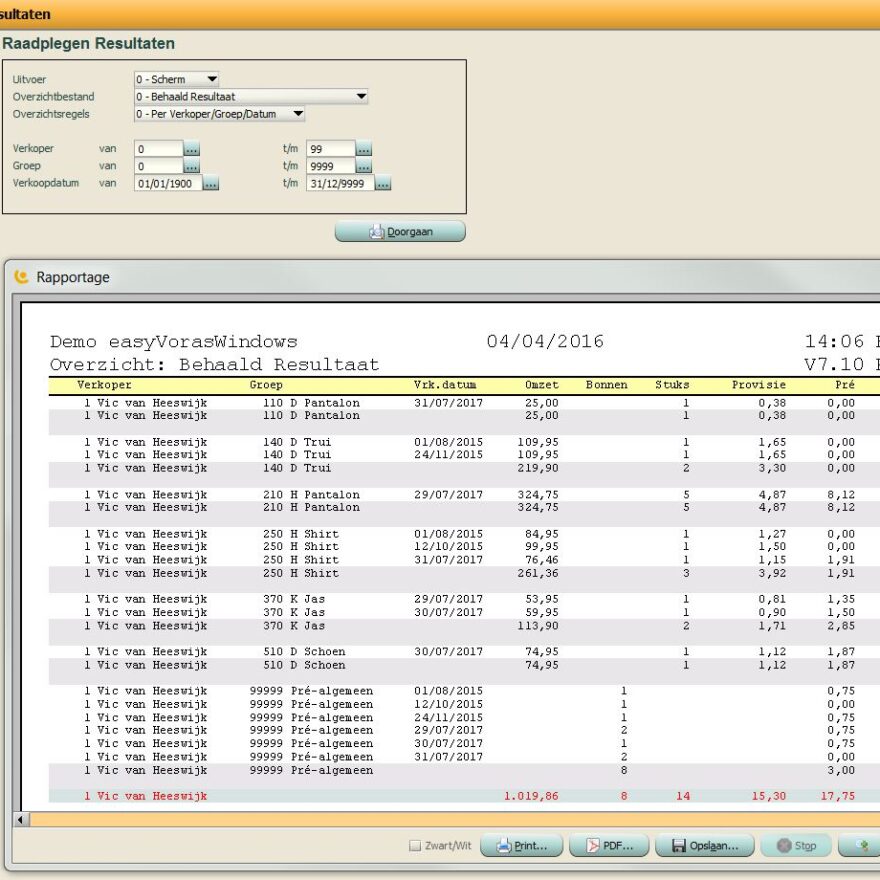
Task: Click the Verkoper t/m input field
Action: pyautogui.click(x=331, y=149)
